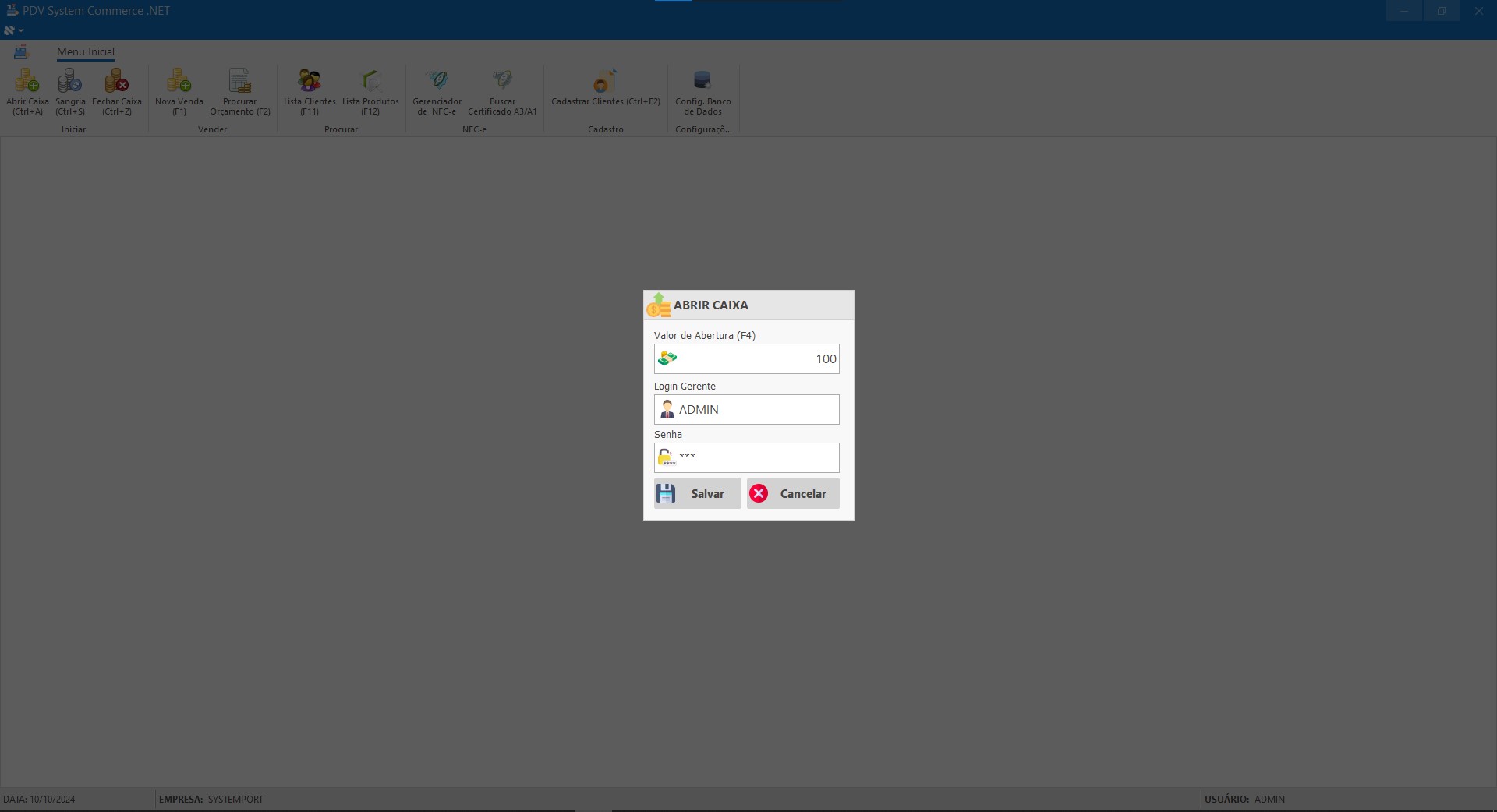Start a Nova Venda sale
The image size is (1497, 812).
tap(179, 81)
